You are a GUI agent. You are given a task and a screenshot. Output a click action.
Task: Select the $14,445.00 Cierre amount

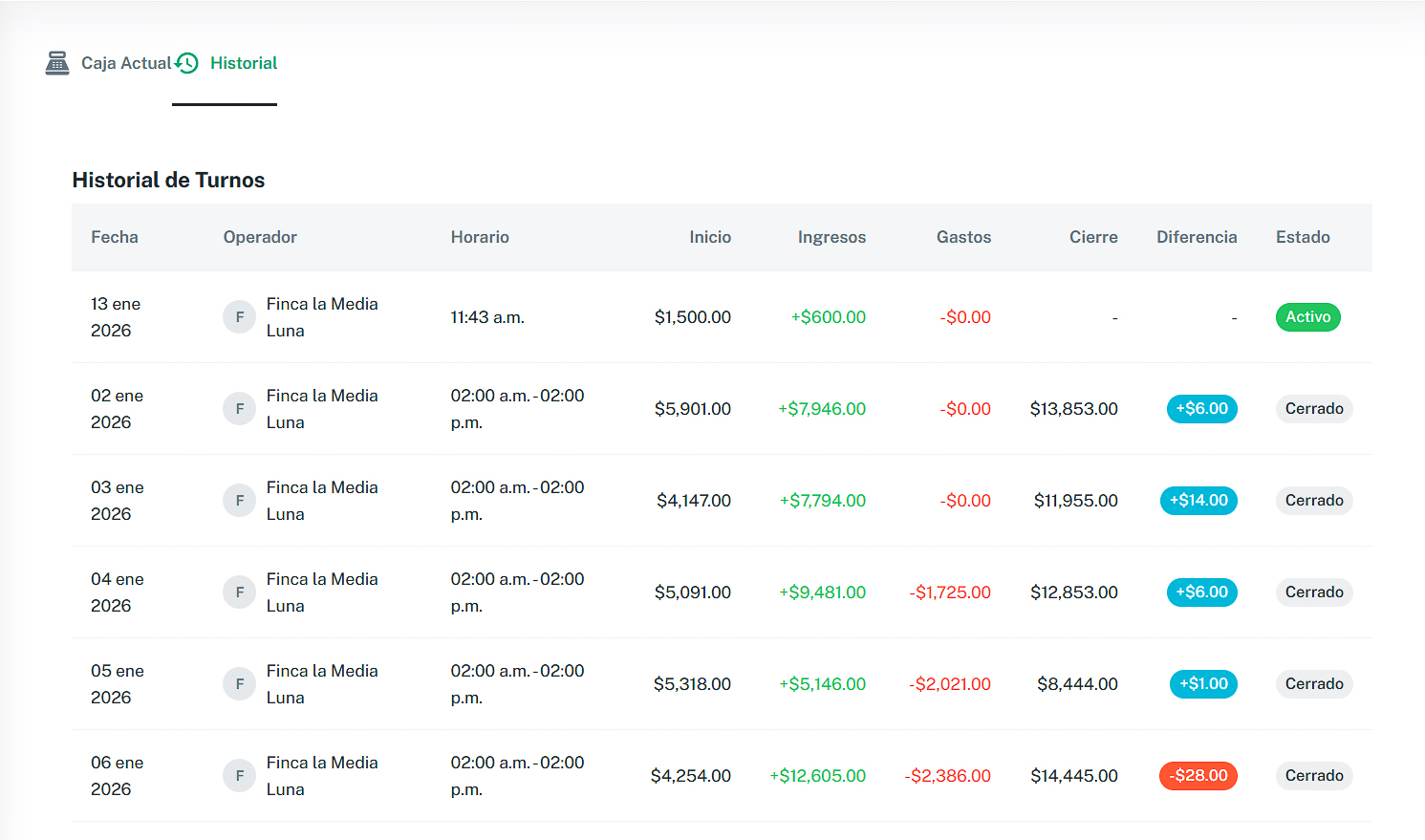pos(1073,776)
